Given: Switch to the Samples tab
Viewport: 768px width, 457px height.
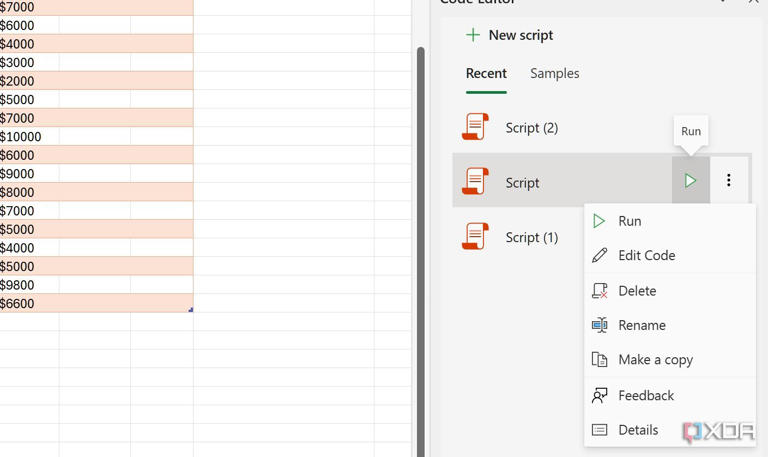Looking at the screenshot, I should coord(554,73).
